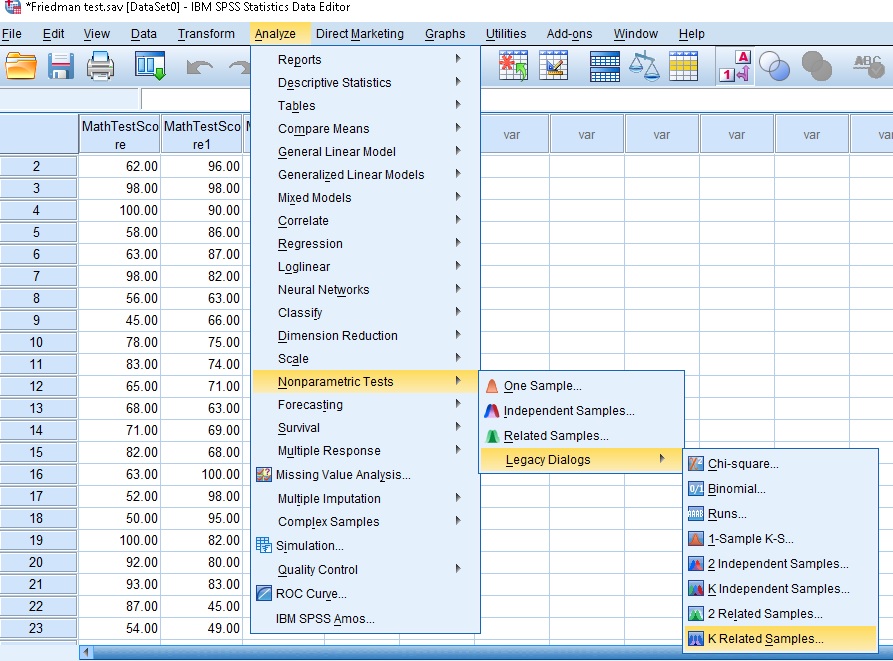
Task: Launch ROC Curve analysis
Action: tap(310, 594)
